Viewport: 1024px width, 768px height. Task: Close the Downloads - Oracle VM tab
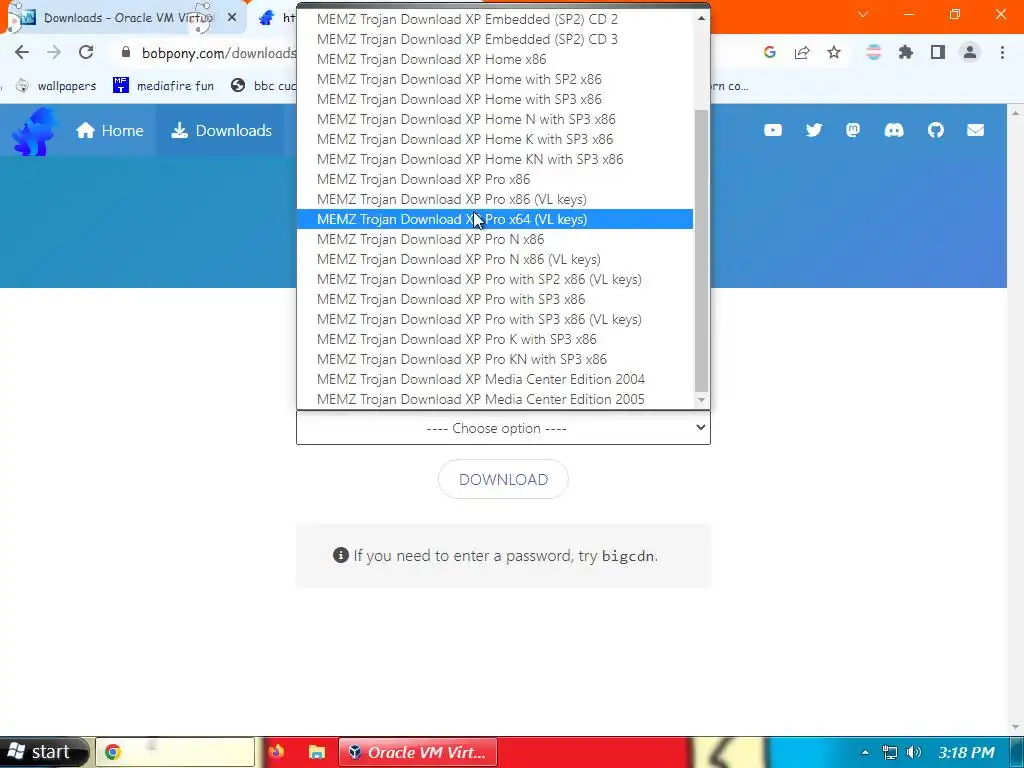pos(232,18)
